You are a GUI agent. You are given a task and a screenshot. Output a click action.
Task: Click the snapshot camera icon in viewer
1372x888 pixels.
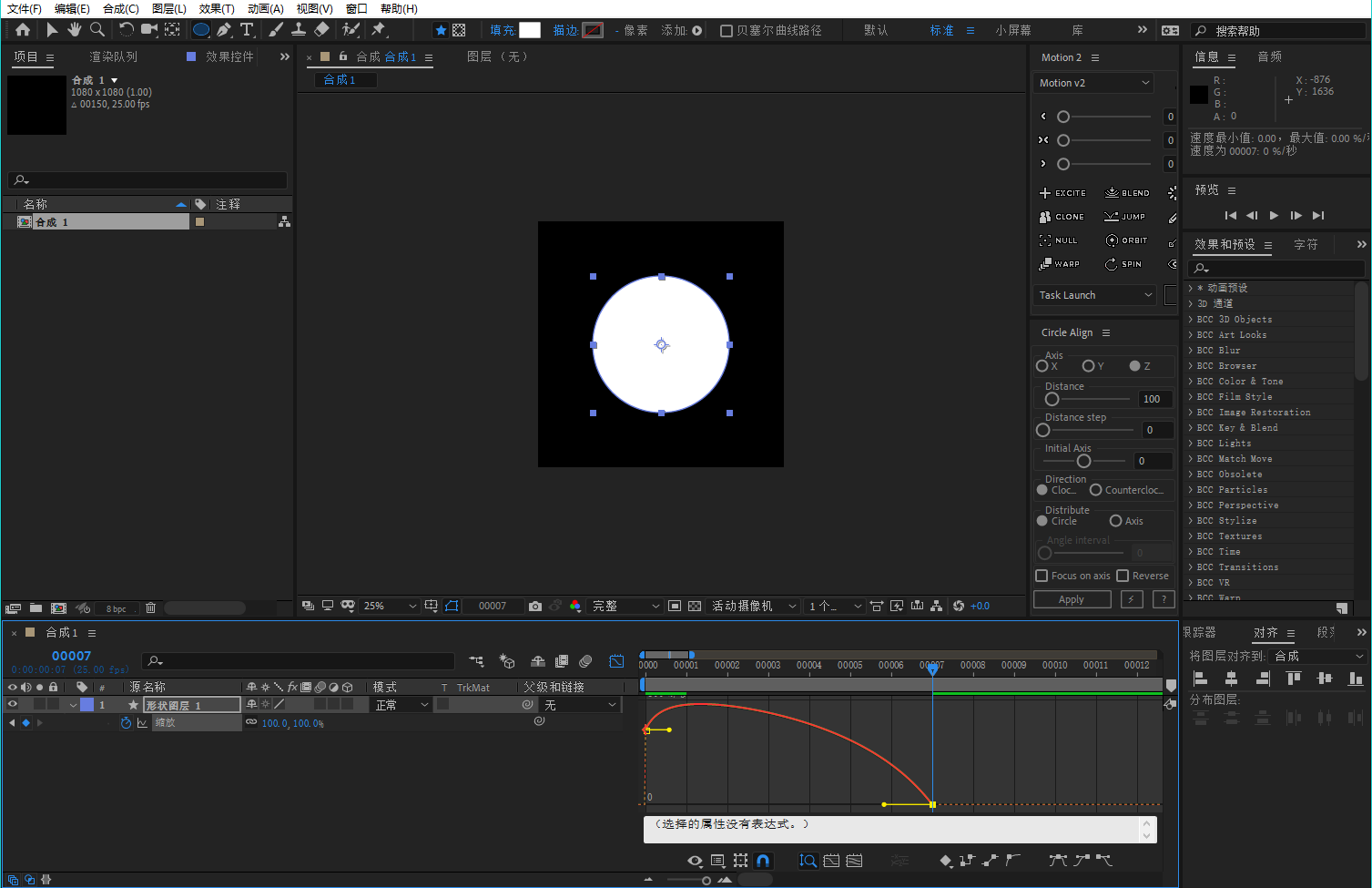pyautogui.click(x=535, y=606)
